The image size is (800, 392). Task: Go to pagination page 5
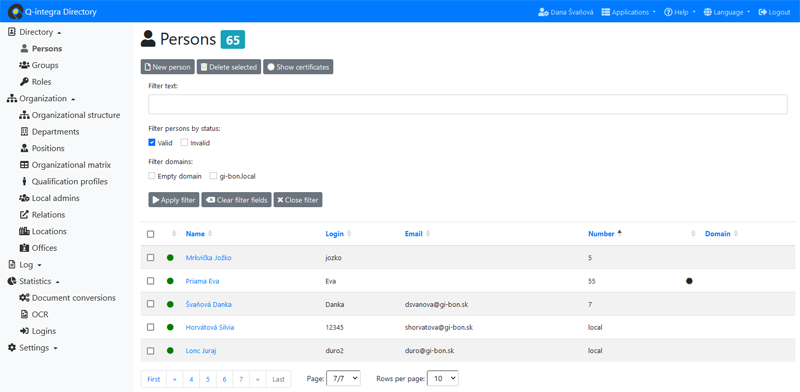click(x=208, y=379)
